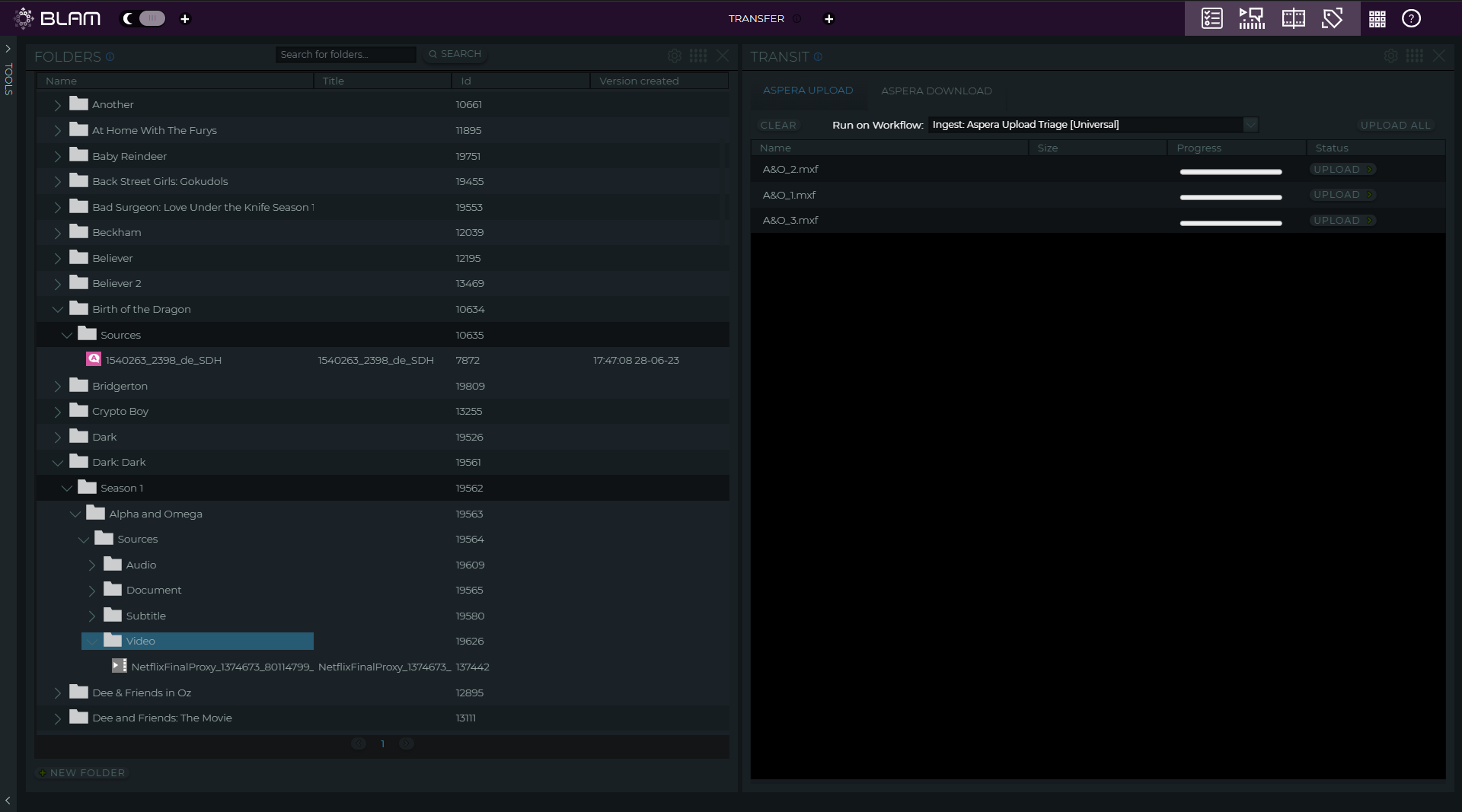Expand the Baby Reindeer folder

[58, 156]
